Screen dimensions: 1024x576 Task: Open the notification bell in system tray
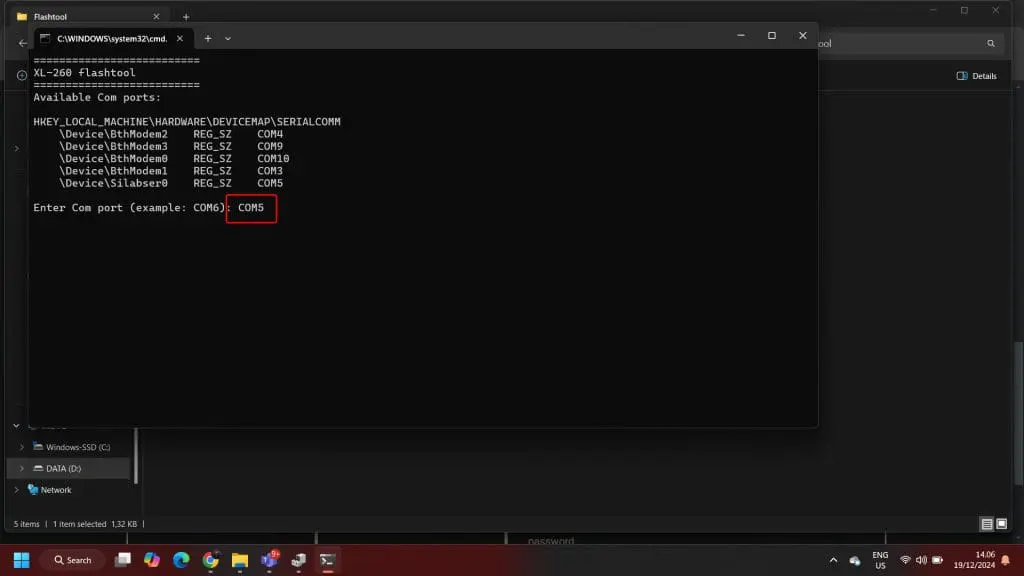click(x=1006, y=560)
